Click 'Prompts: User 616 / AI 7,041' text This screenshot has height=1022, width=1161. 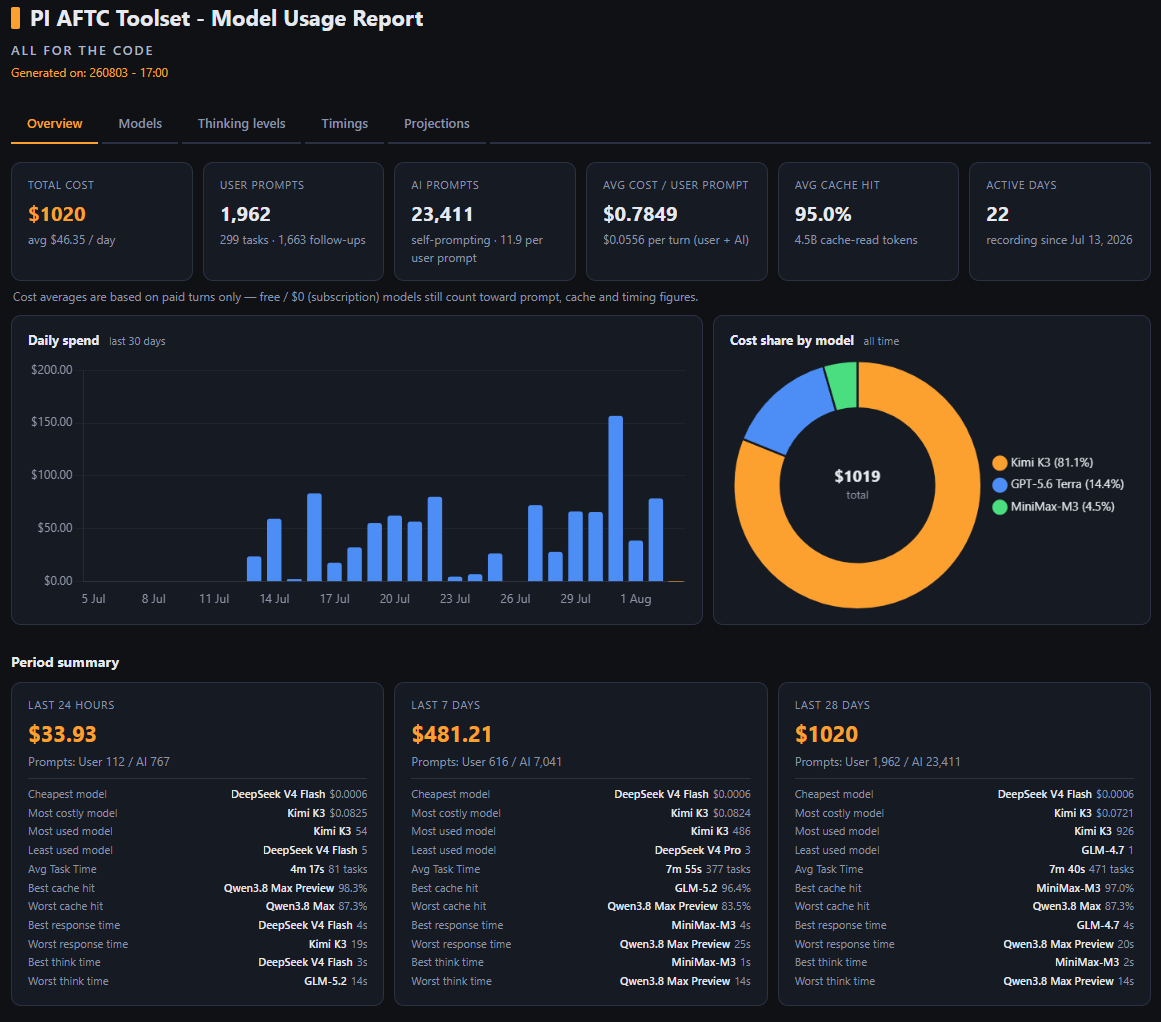point(486,761)
